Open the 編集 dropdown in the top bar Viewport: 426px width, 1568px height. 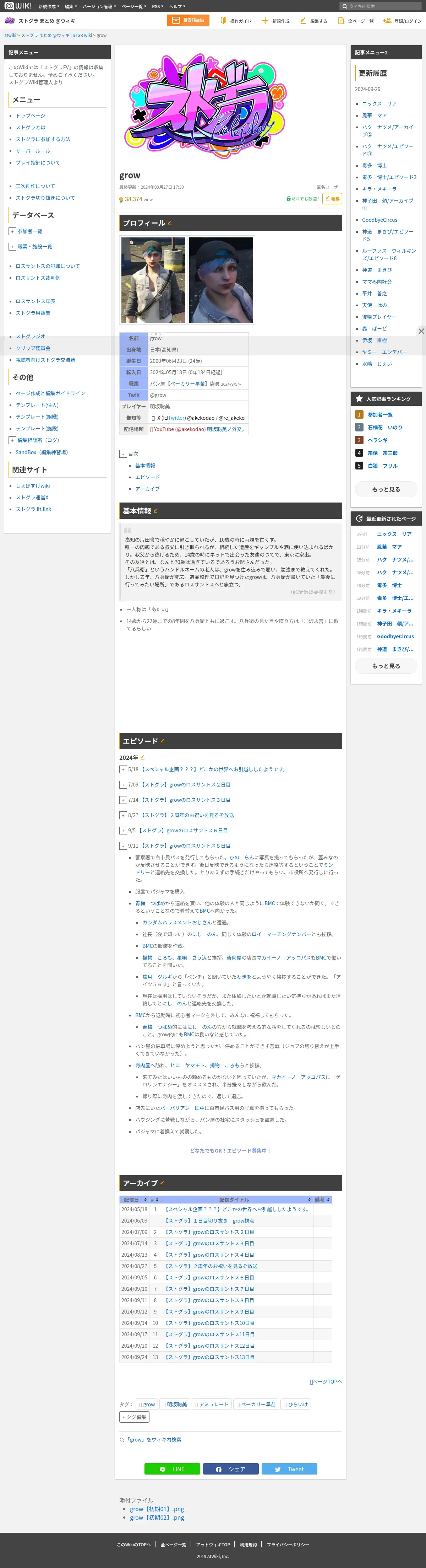click(x=71, y=6)
